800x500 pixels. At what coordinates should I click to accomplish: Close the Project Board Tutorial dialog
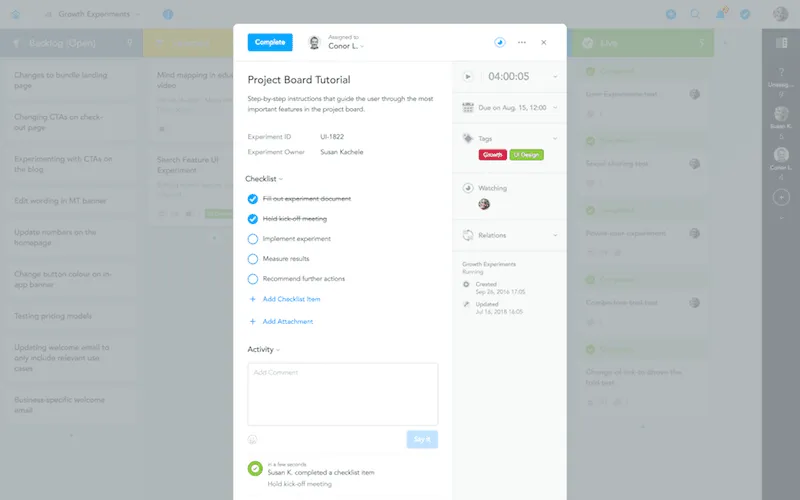coord(543,42)
